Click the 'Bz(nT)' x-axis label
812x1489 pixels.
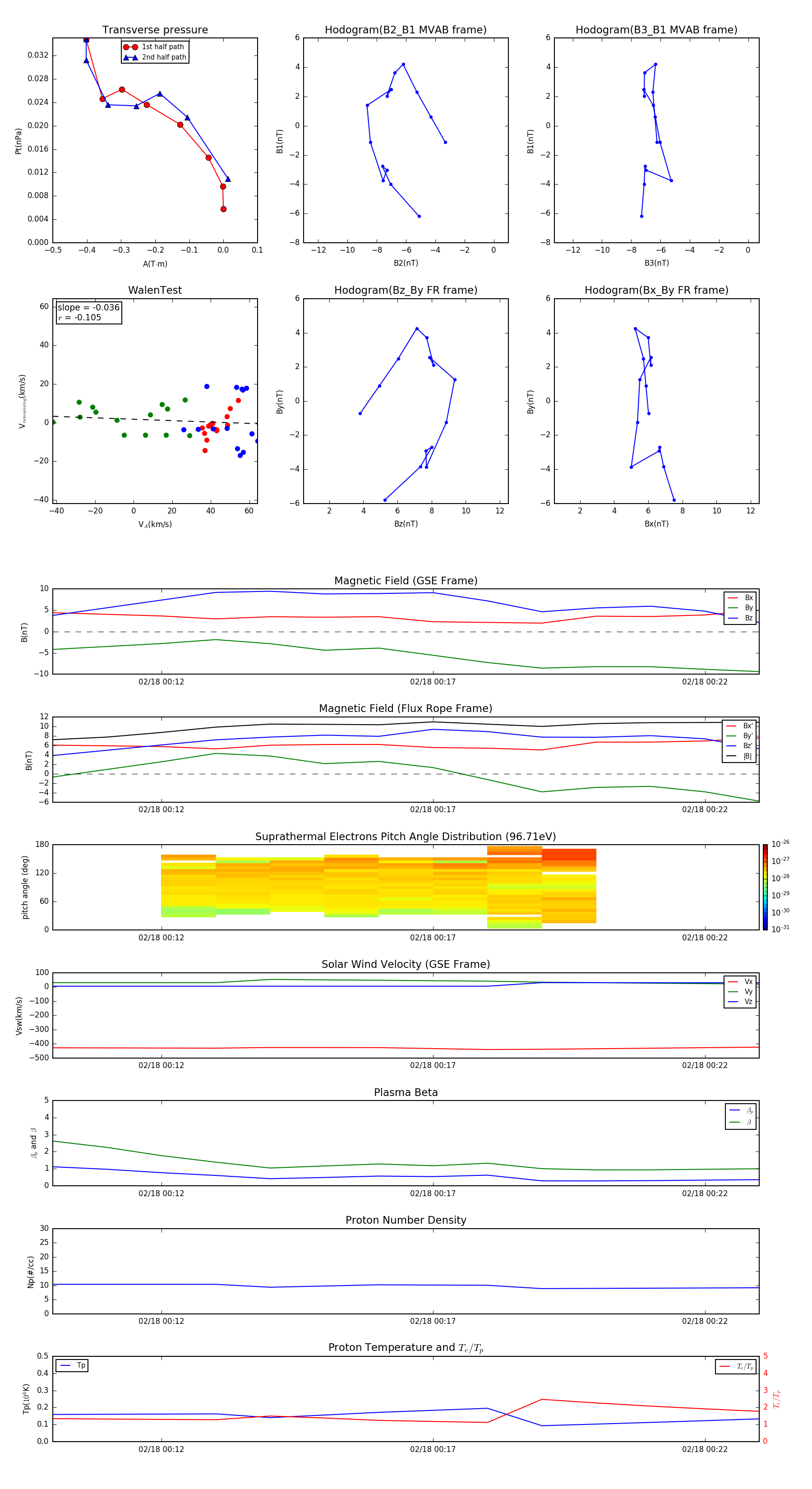[406, 524]
